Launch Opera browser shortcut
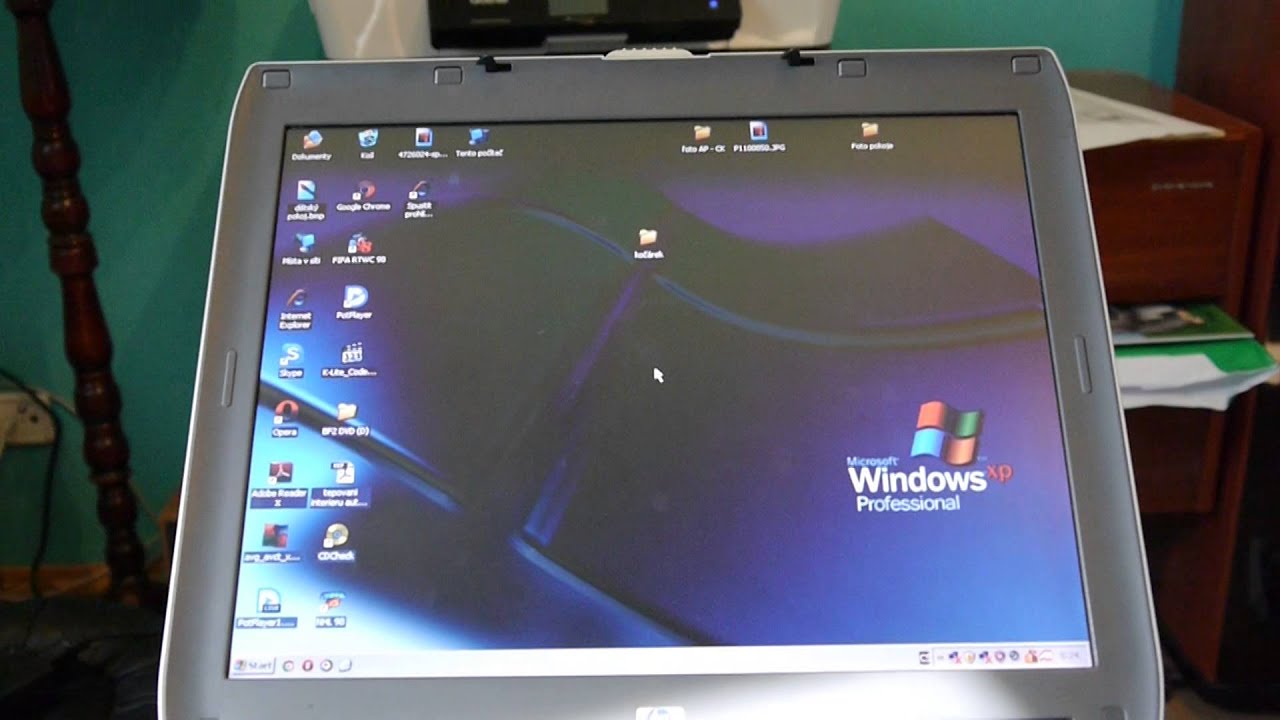 click(285, 418)
